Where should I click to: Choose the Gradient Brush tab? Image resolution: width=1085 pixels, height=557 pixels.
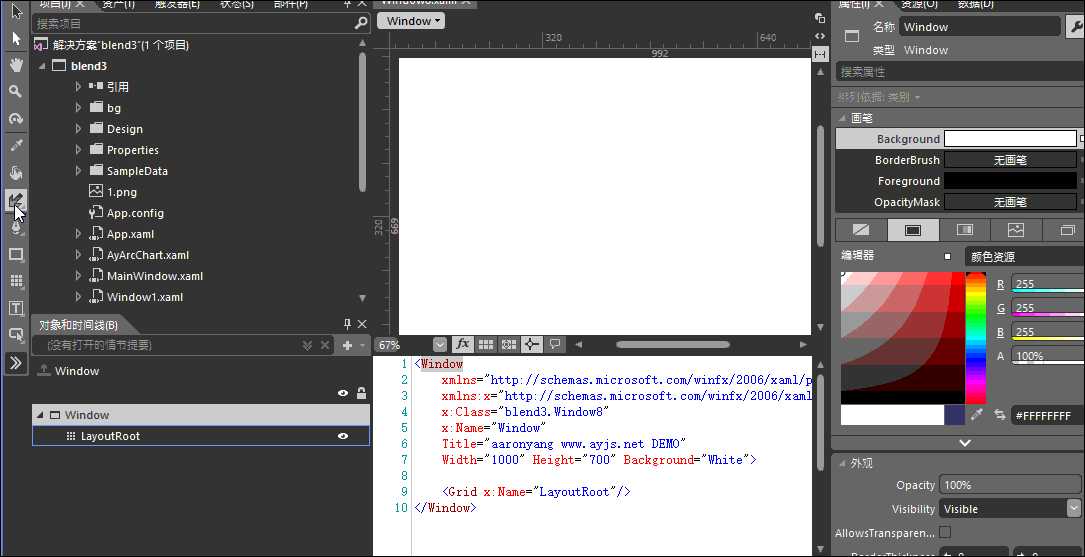pyautogui.click(x=965, y=230)
